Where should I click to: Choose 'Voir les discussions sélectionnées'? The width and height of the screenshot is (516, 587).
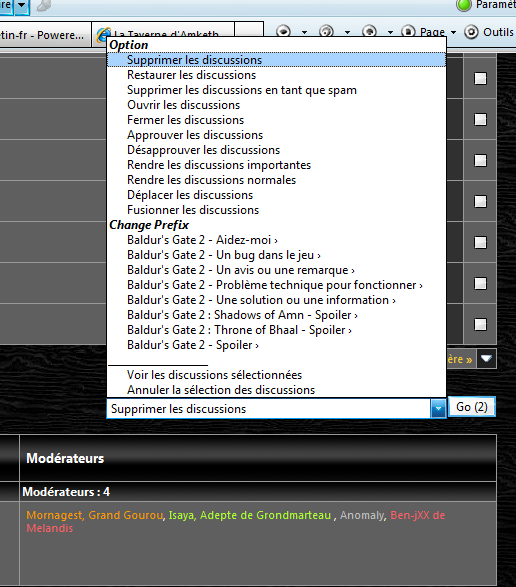pos(276,375)
